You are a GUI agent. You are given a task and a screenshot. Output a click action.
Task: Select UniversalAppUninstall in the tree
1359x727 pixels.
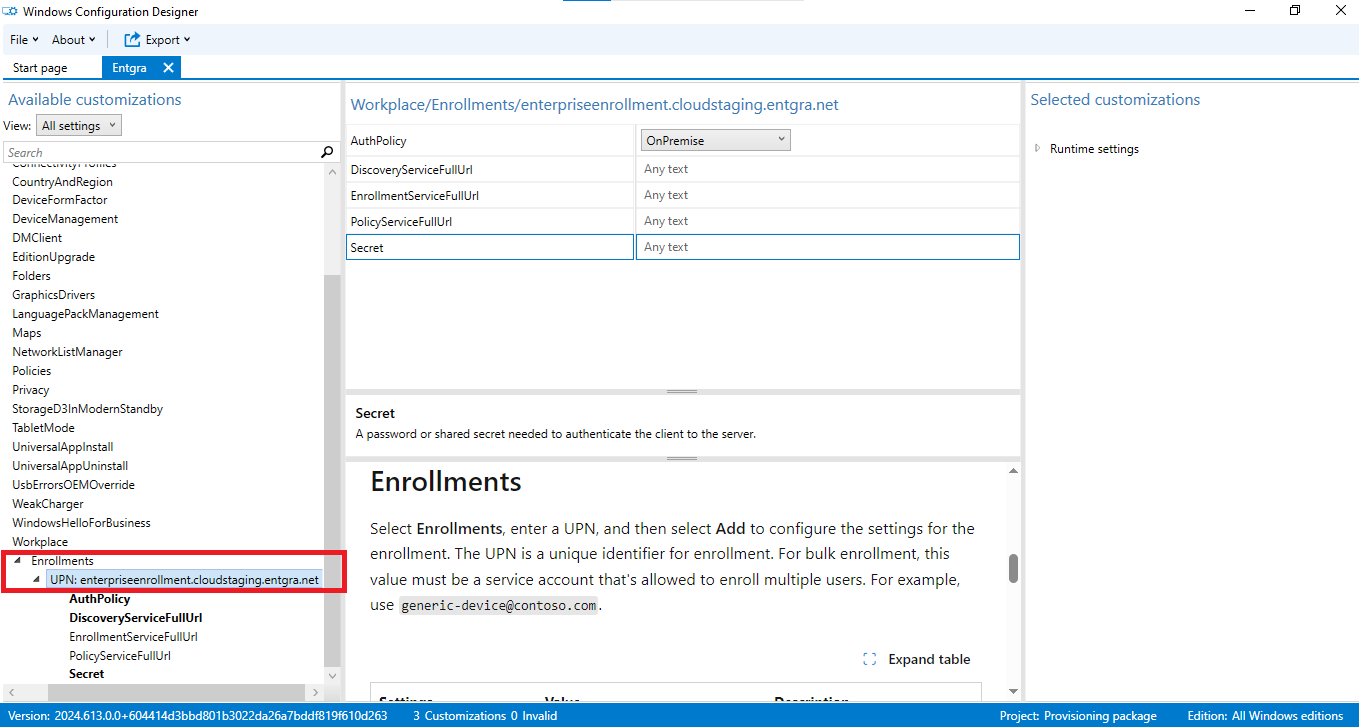click(x=70, y=466)
